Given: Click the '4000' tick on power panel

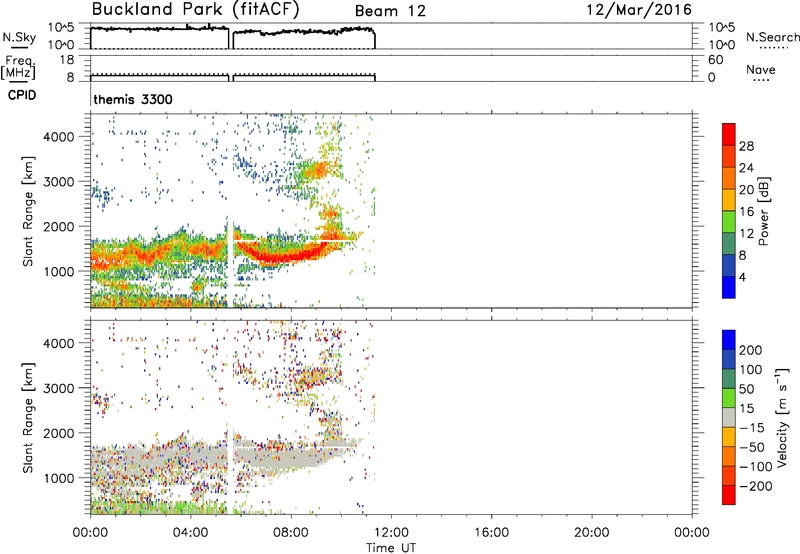Looking at the screenshot, I should pyautogui.click(x=58, y=137).
